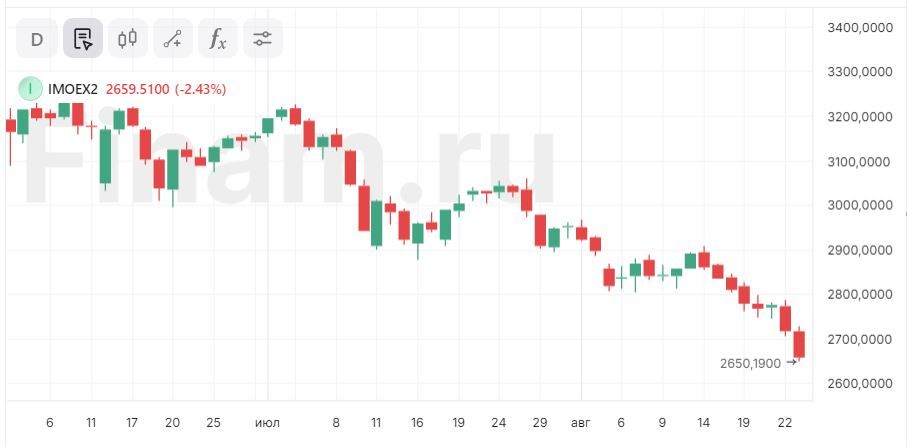
Task: Click the 3400,0000 price axis label
Action: point(859,28)
